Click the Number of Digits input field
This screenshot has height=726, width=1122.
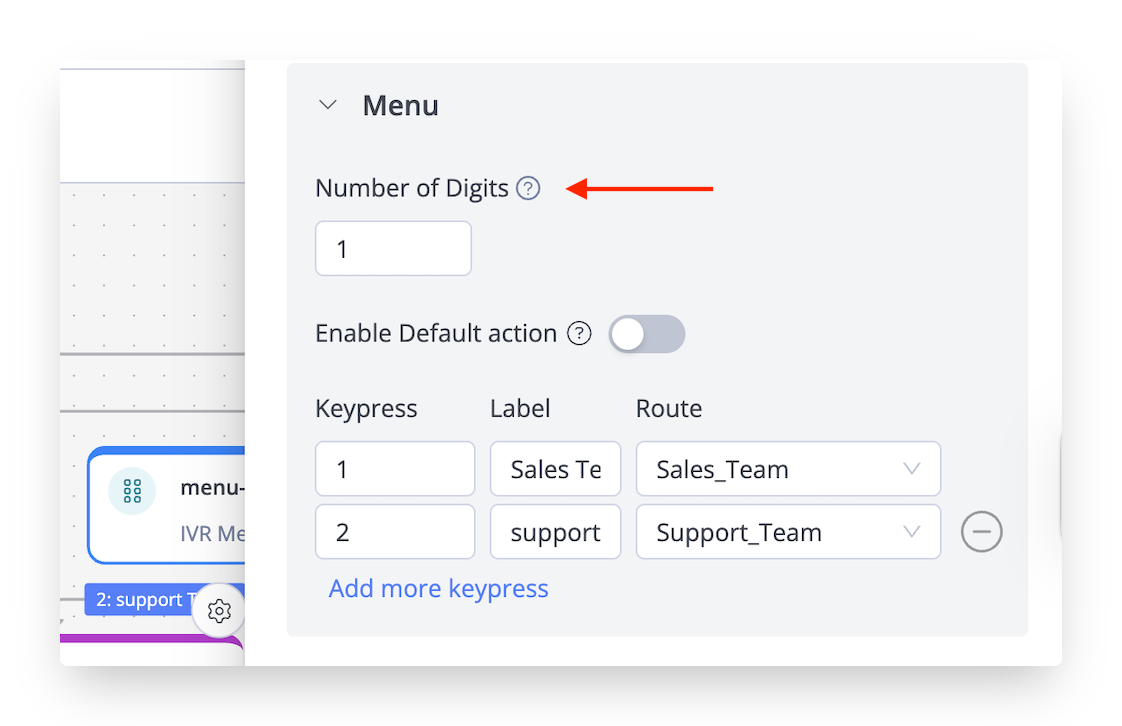tap(393, 248)
